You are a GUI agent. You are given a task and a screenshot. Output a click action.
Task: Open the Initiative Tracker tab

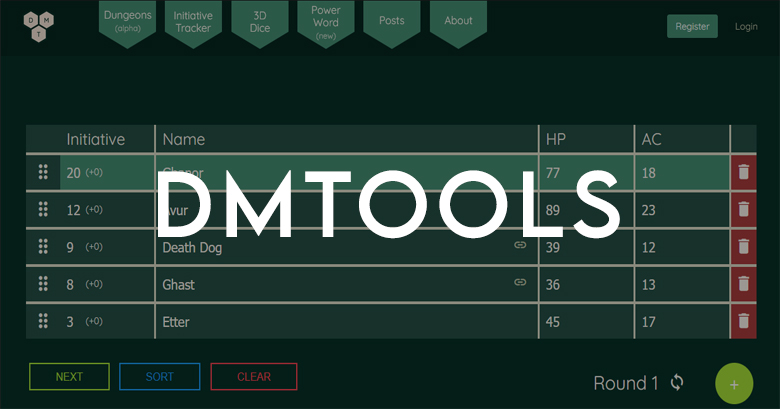click(193, 22)
